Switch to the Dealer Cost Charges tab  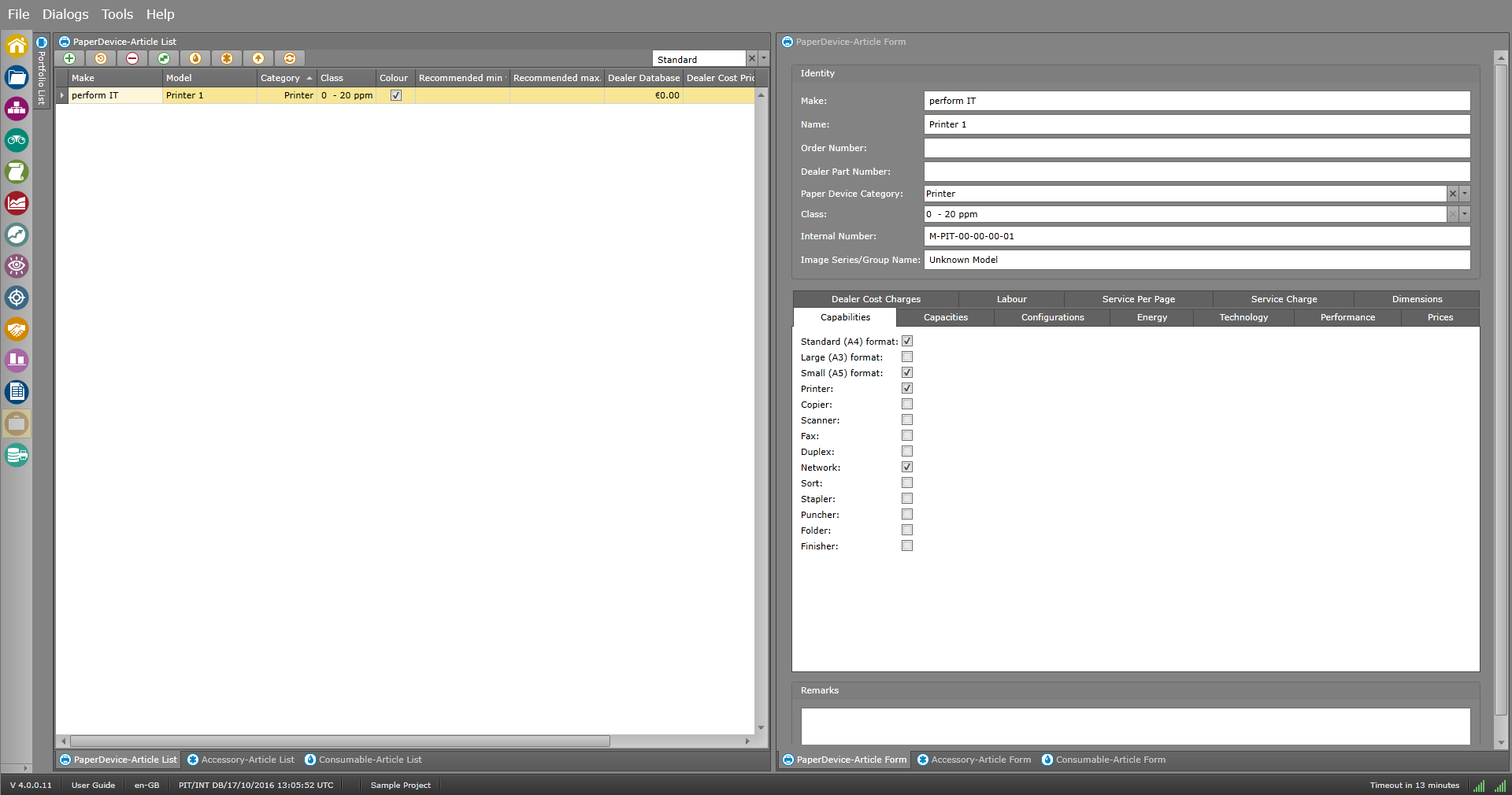click(876, 299)
